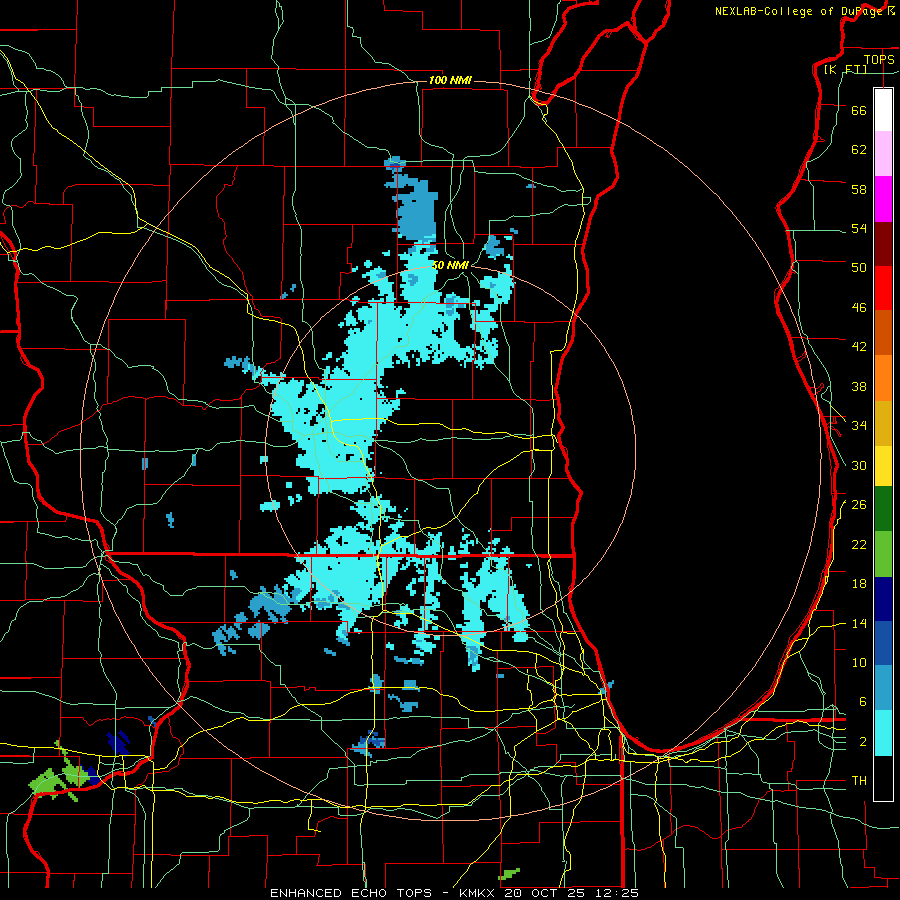Click the navy blue echo cell near southwest
Image resolution: width=900 pixels, height=900 pixels.
(x=118, y=743)
